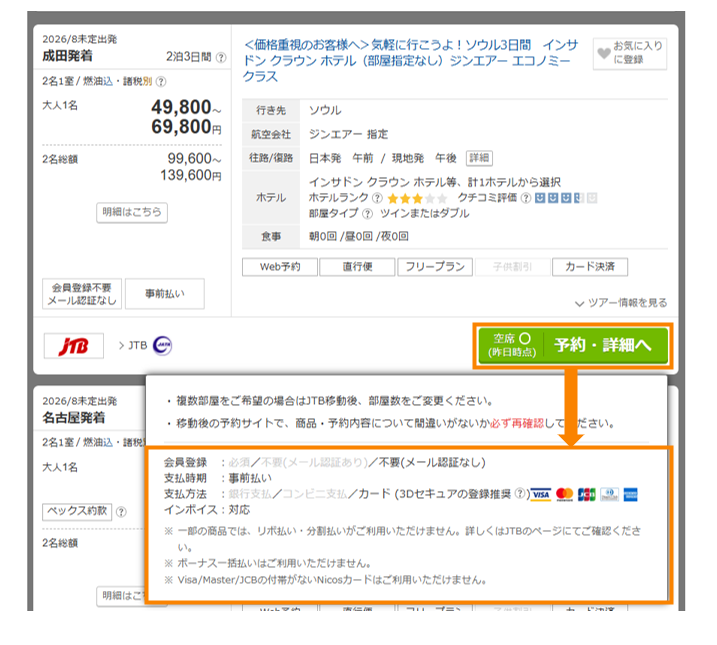
Task: Select the 直行便 tag
Action: point(357,267)
